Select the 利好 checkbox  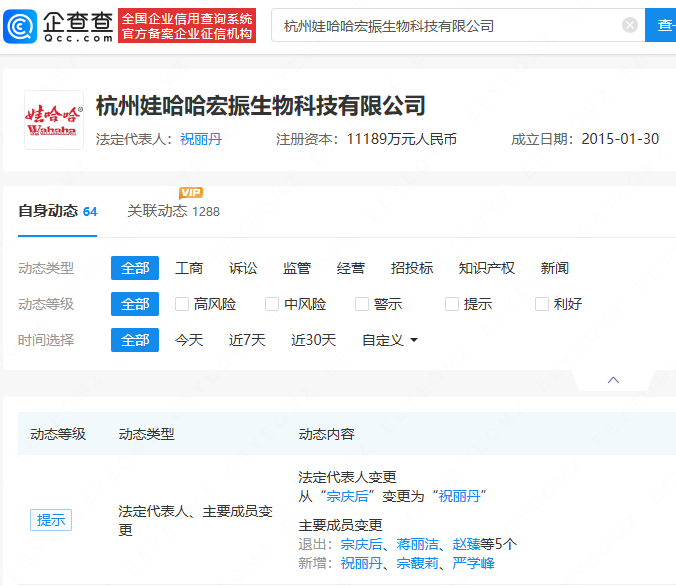click(542, 304)
